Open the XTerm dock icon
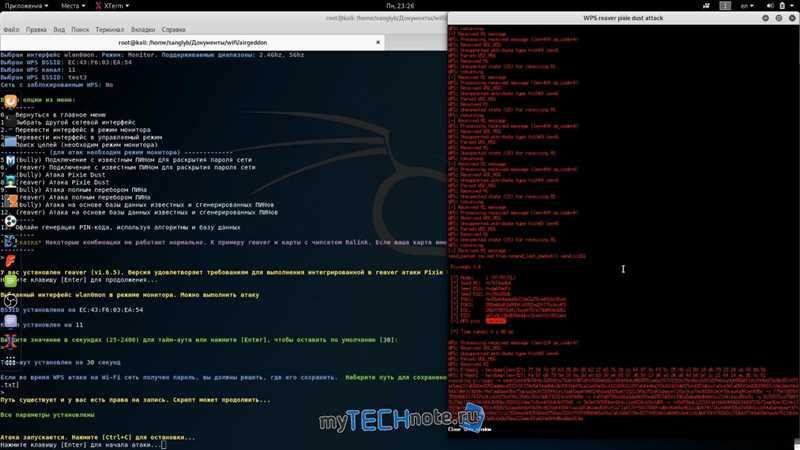 10,341
